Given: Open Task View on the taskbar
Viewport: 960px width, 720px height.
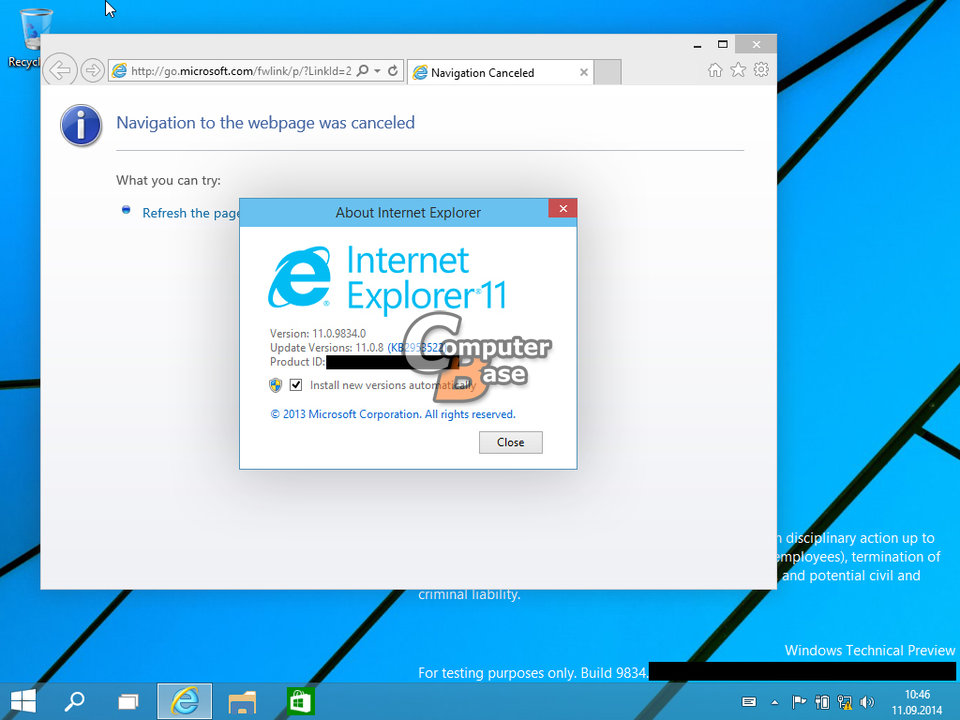Looking at the screenshot, I should click(x=128, y=701).
